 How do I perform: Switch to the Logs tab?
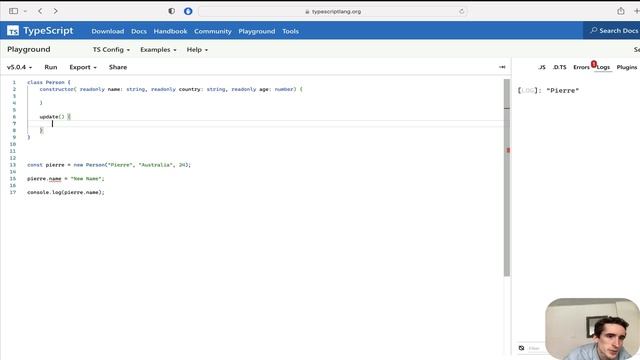[603, 67]
